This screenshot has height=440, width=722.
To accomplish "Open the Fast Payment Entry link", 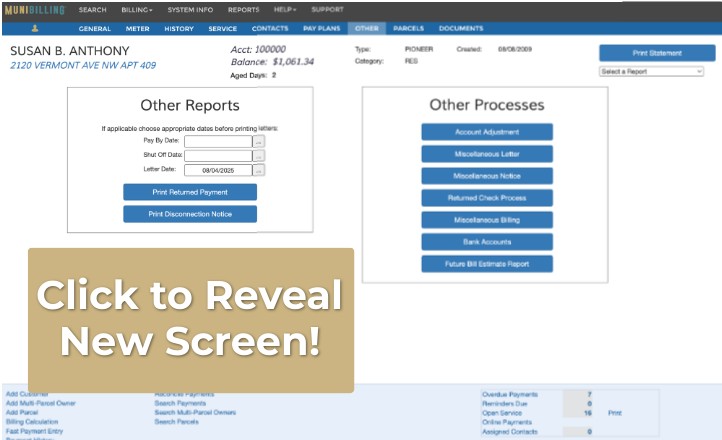I will tap(35, 431).
